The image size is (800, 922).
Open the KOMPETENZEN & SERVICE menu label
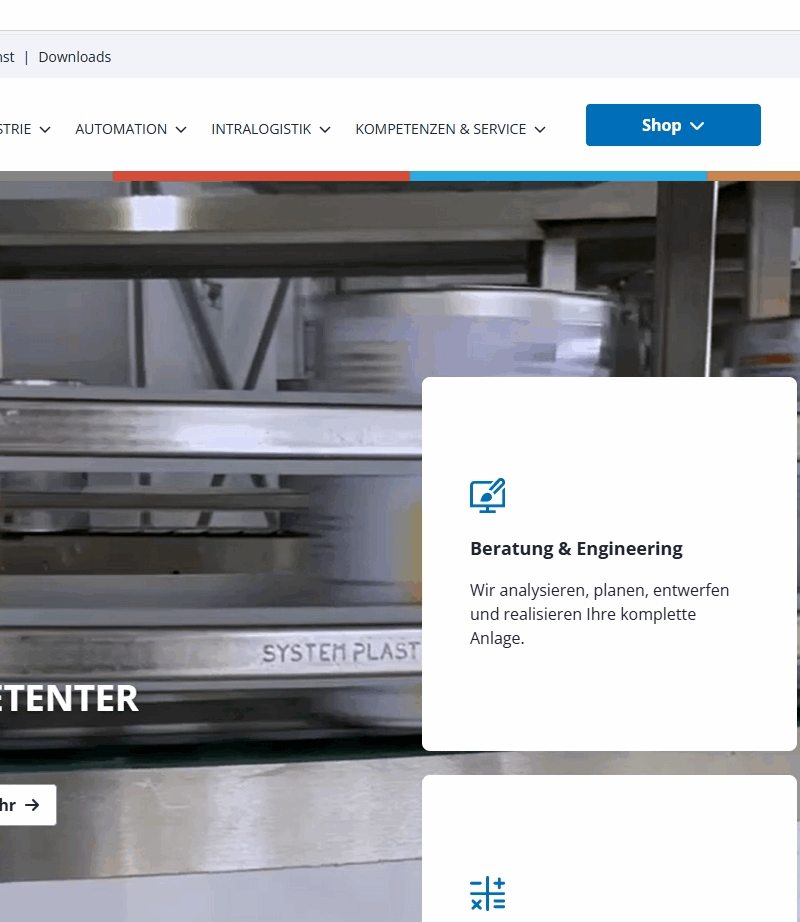pos(440,129)
